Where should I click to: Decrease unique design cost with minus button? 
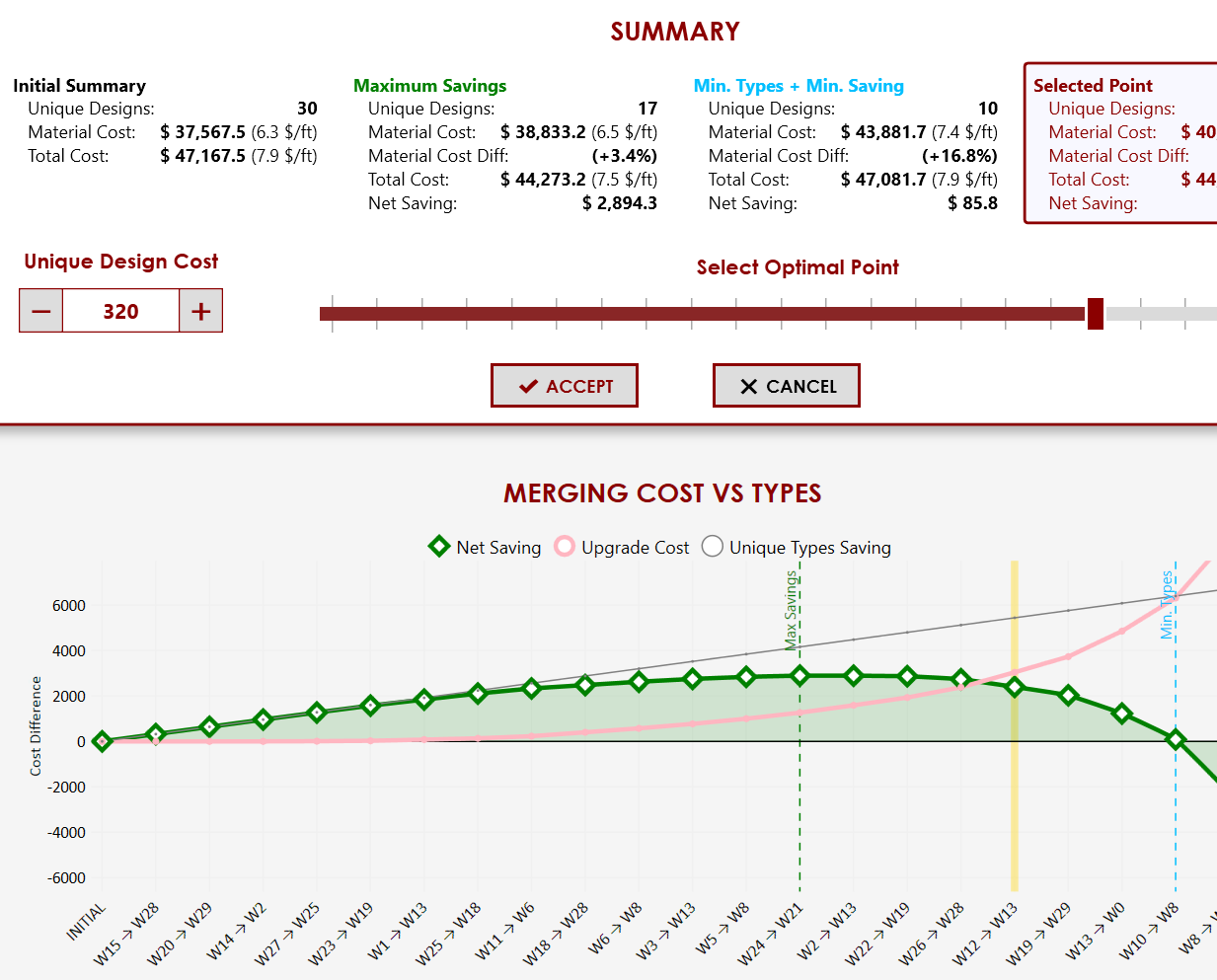(41, 311)
